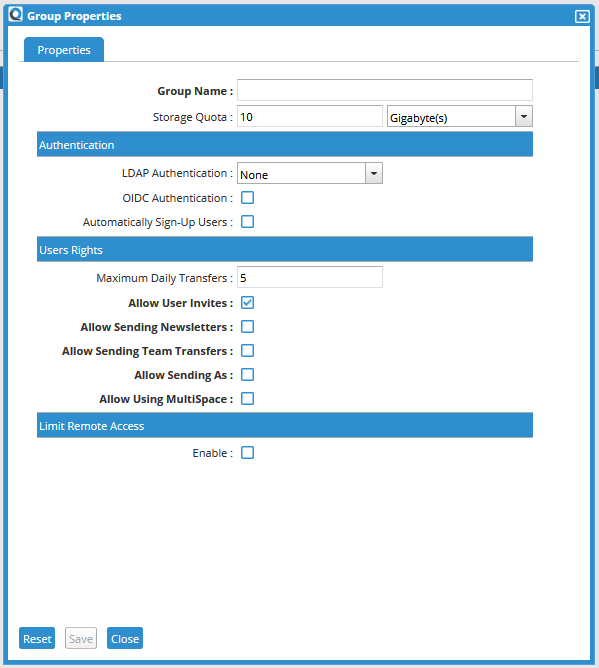The height and width of the screenshot is (668, 599).
Task: Focus the Group Name input field
Action: click(x=385, y=90)
